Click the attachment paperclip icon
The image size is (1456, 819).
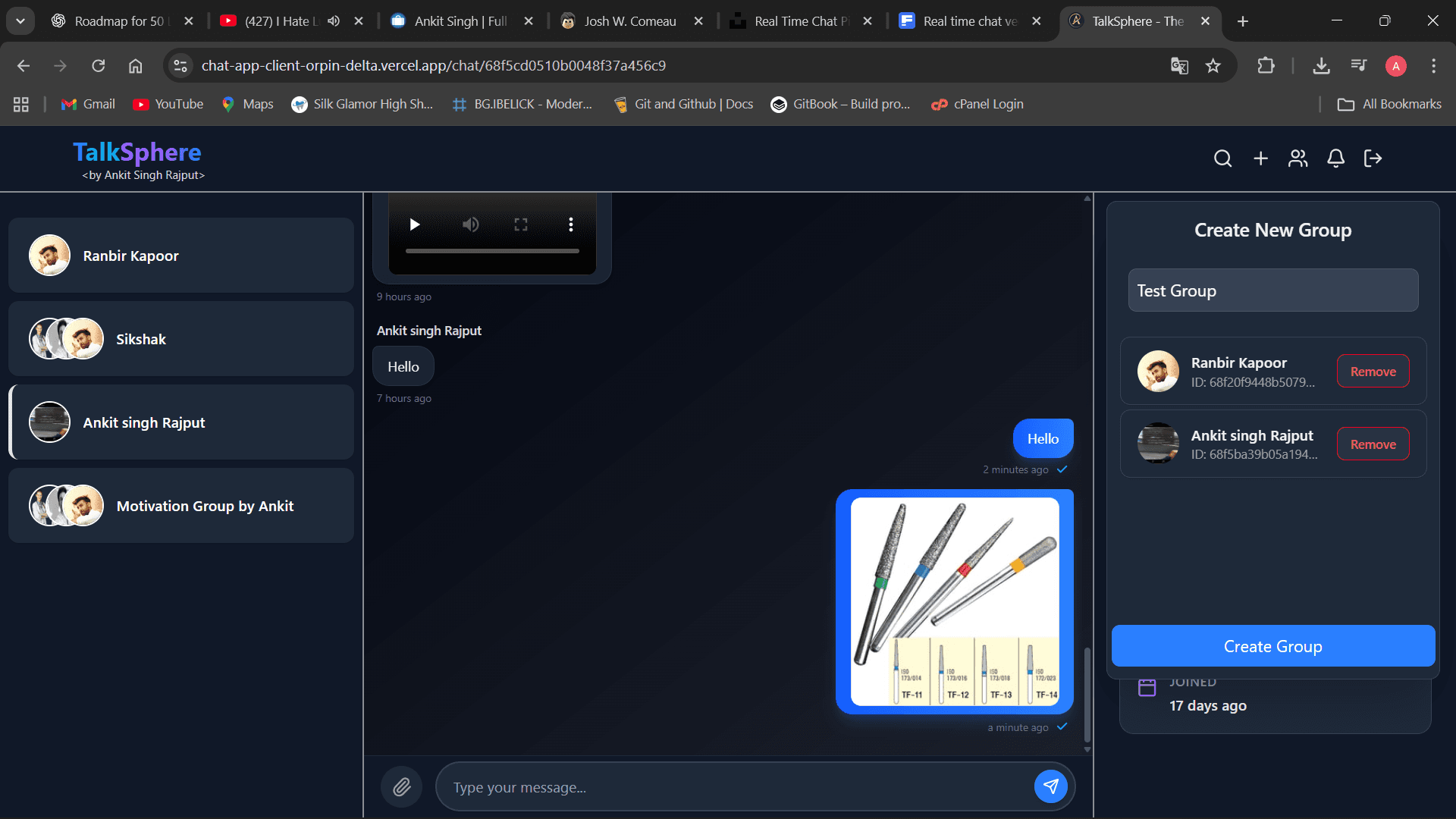click(401, 786)
